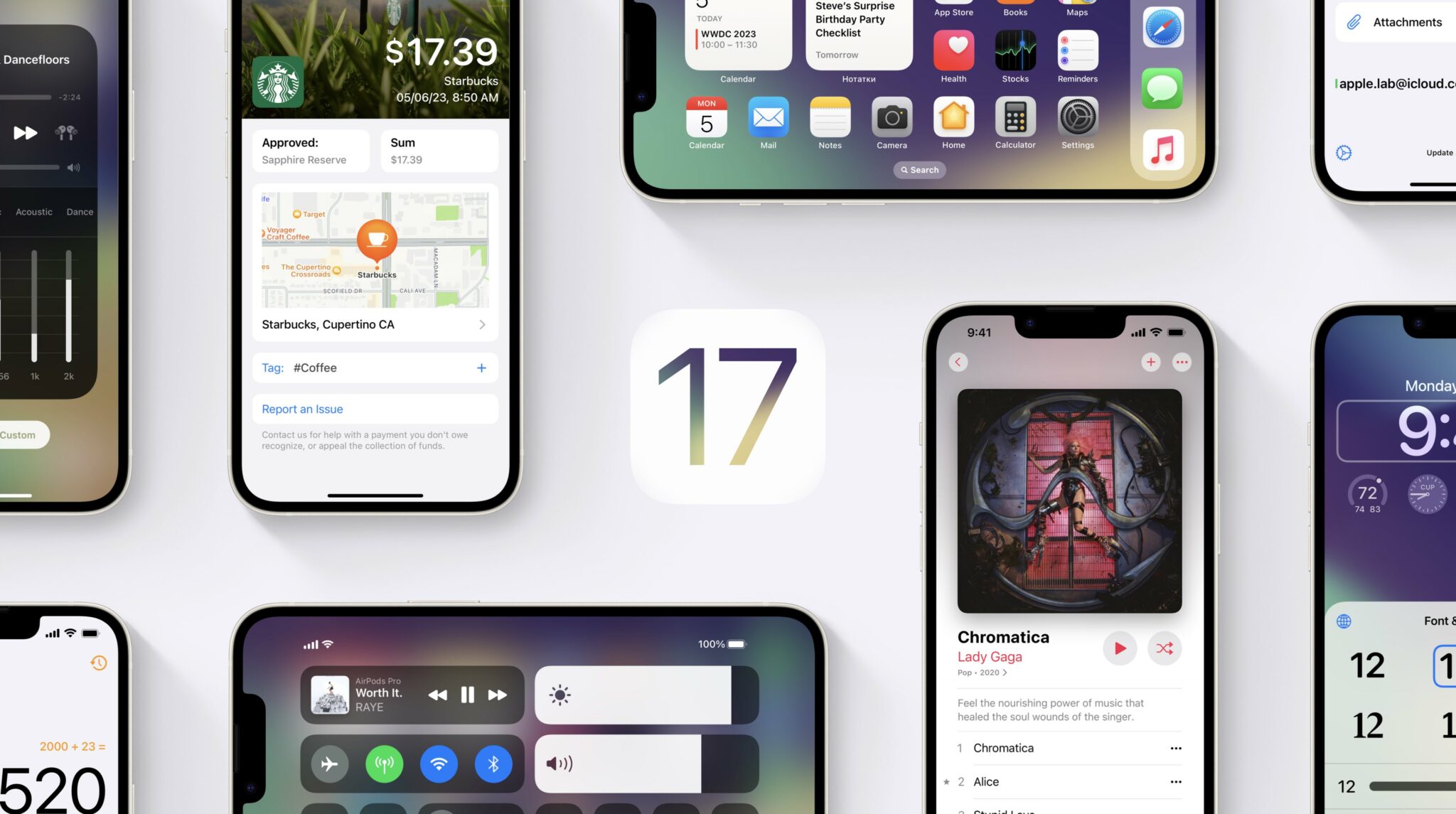Select the Mail tab on home screen
This screenshot has width=1456, height=814.
pyautogui.click(x=768, y=120)
